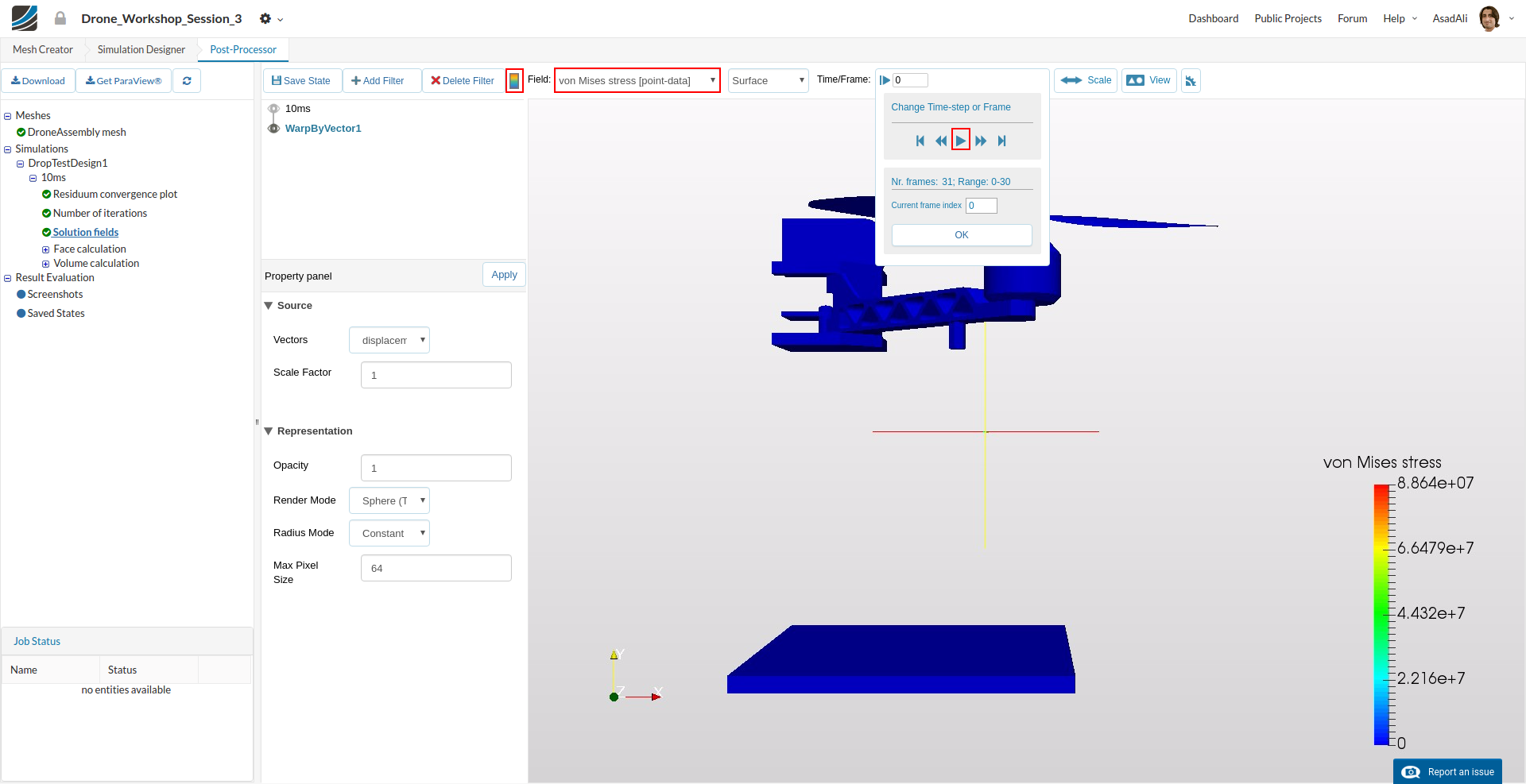Open the Field dropdown
This screenshot has height=784, width=1526.
pyautogui.click(x=637, y=80)
